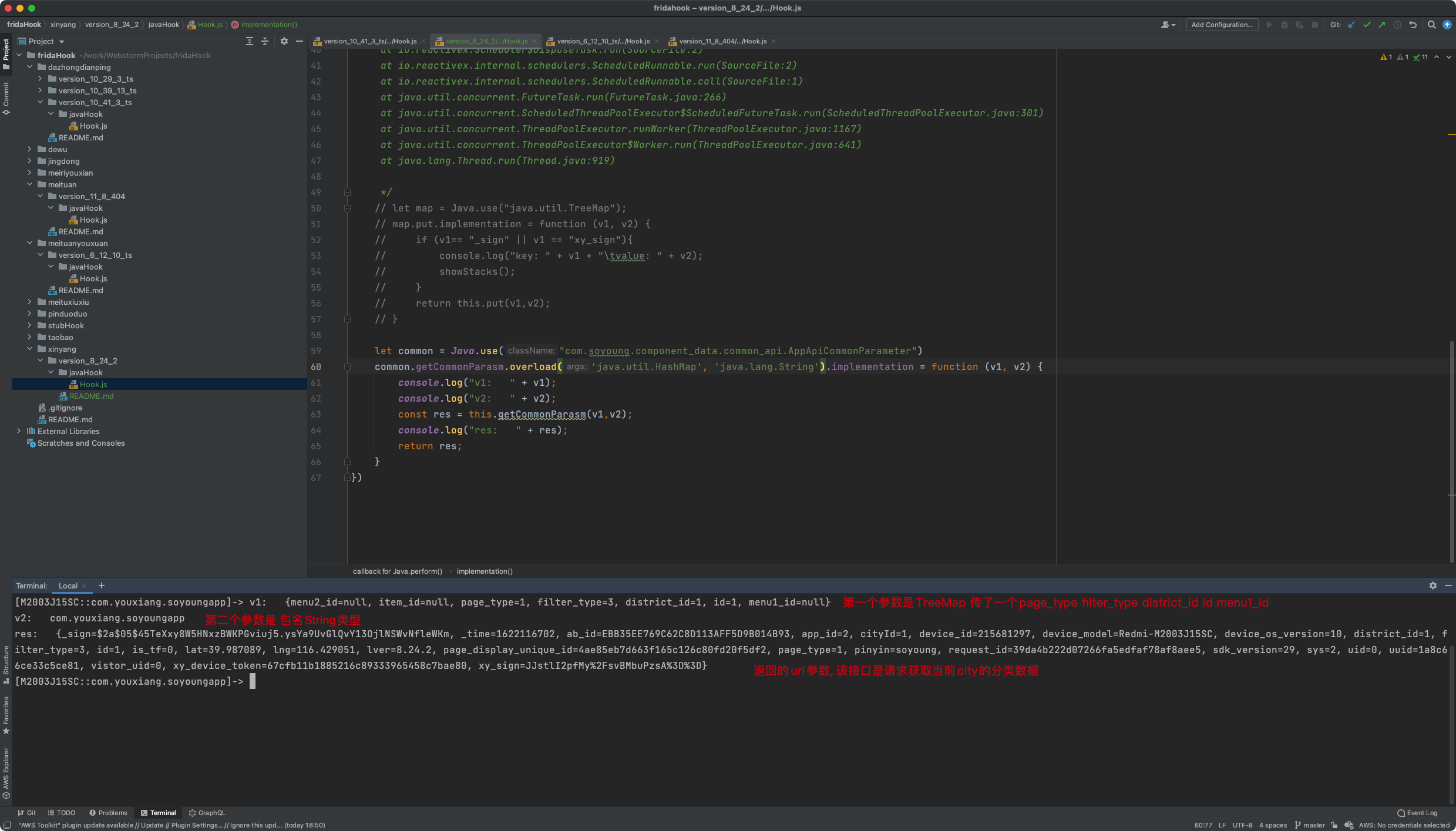Click the blue IDE update icon

pyautogui.click(x=1447, y=25)
